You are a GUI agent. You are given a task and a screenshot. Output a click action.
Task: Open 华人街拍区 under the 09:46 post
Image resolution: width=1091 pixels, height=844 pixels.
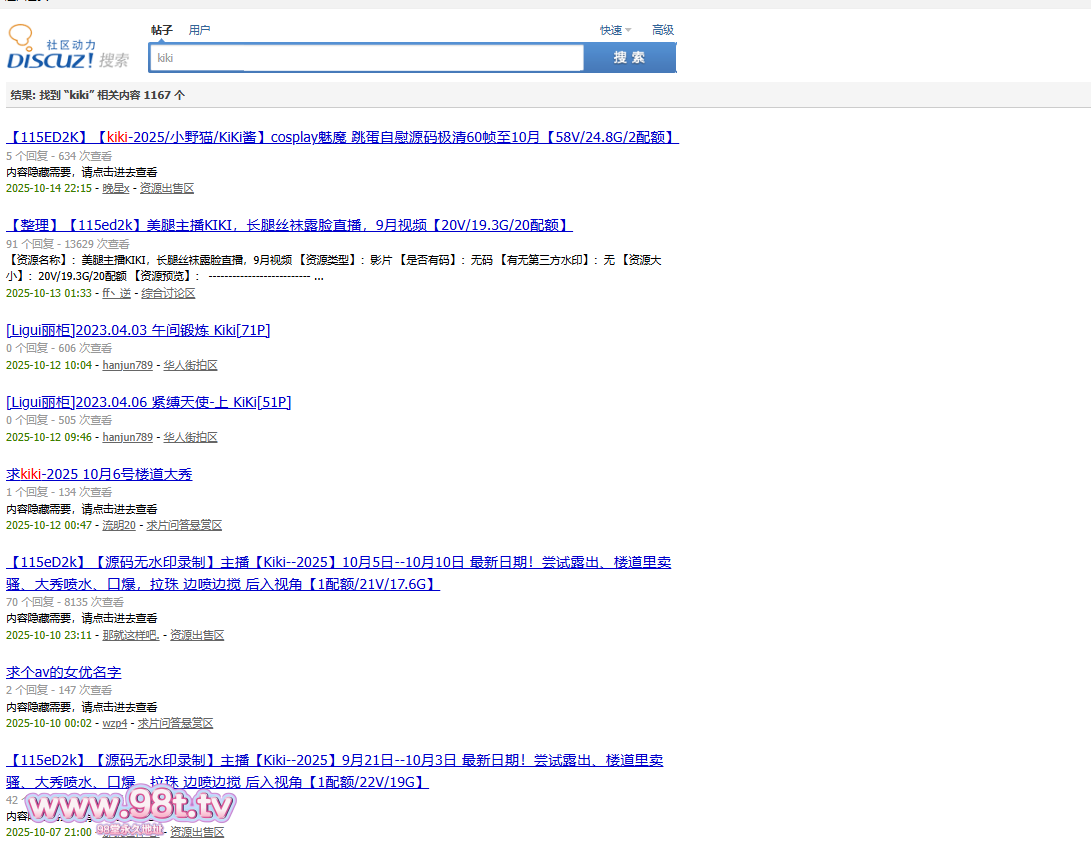coord(190,437)
